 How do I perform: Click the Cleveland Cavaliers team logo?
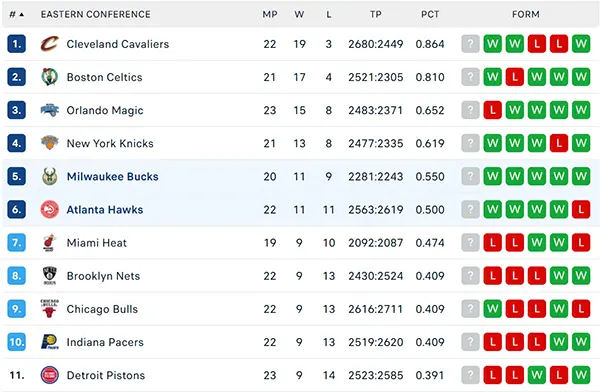pyautogui.click(x=50, y=44)
